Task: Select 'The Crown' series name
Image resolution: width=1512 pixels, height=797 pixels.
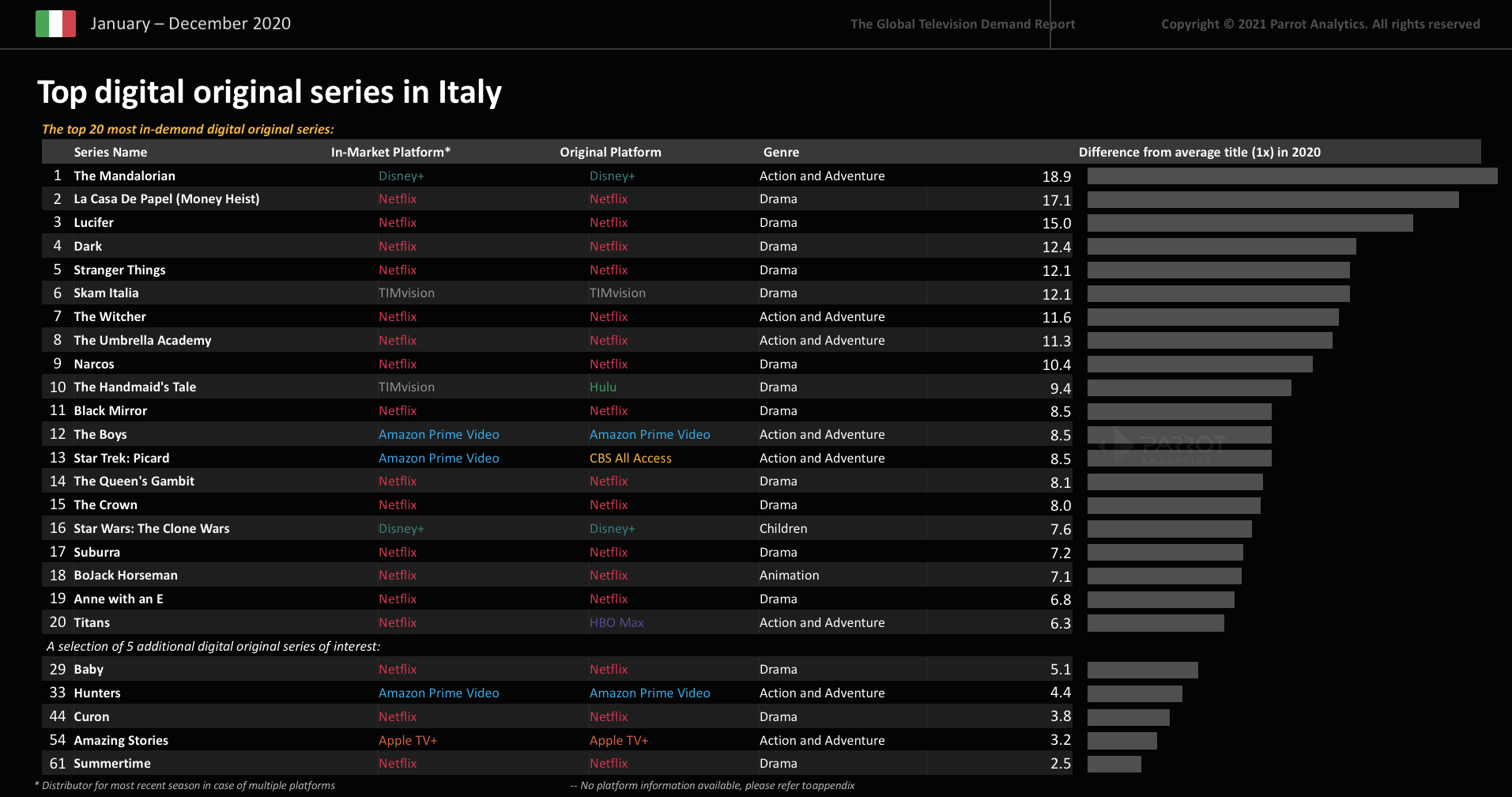Action: [x=106, y=504]
